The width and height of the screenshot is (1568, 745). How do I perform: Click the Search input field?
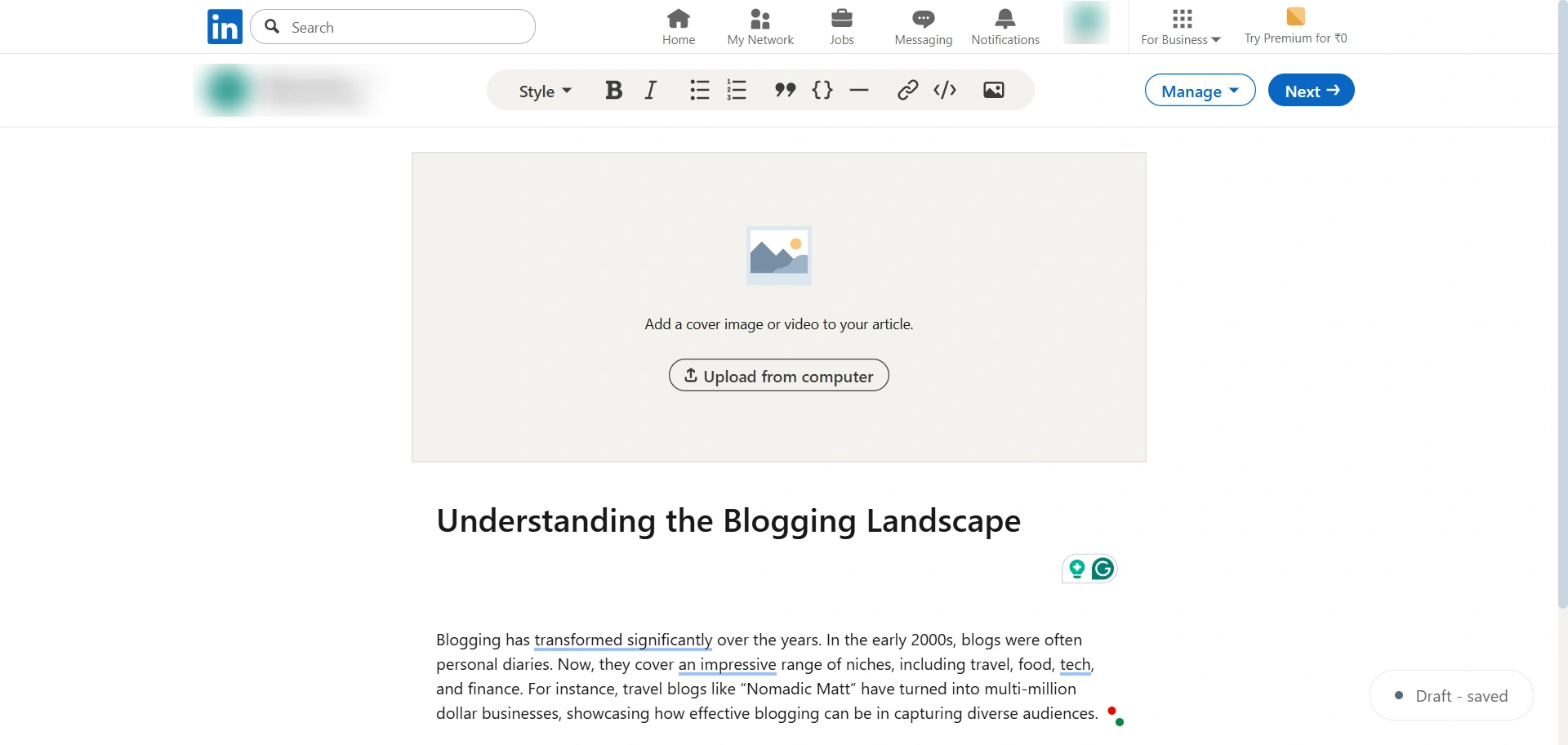coord(393,27)
